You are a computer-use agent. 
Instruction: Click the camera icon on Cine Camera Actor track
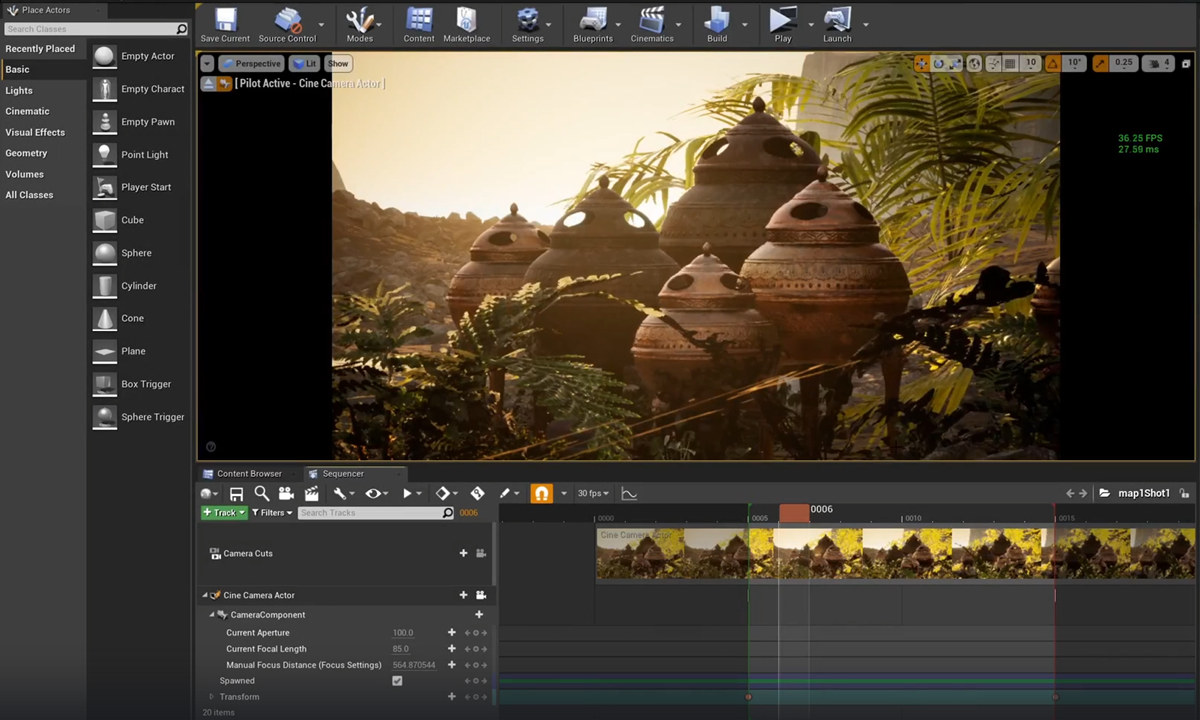pos(481,595)
